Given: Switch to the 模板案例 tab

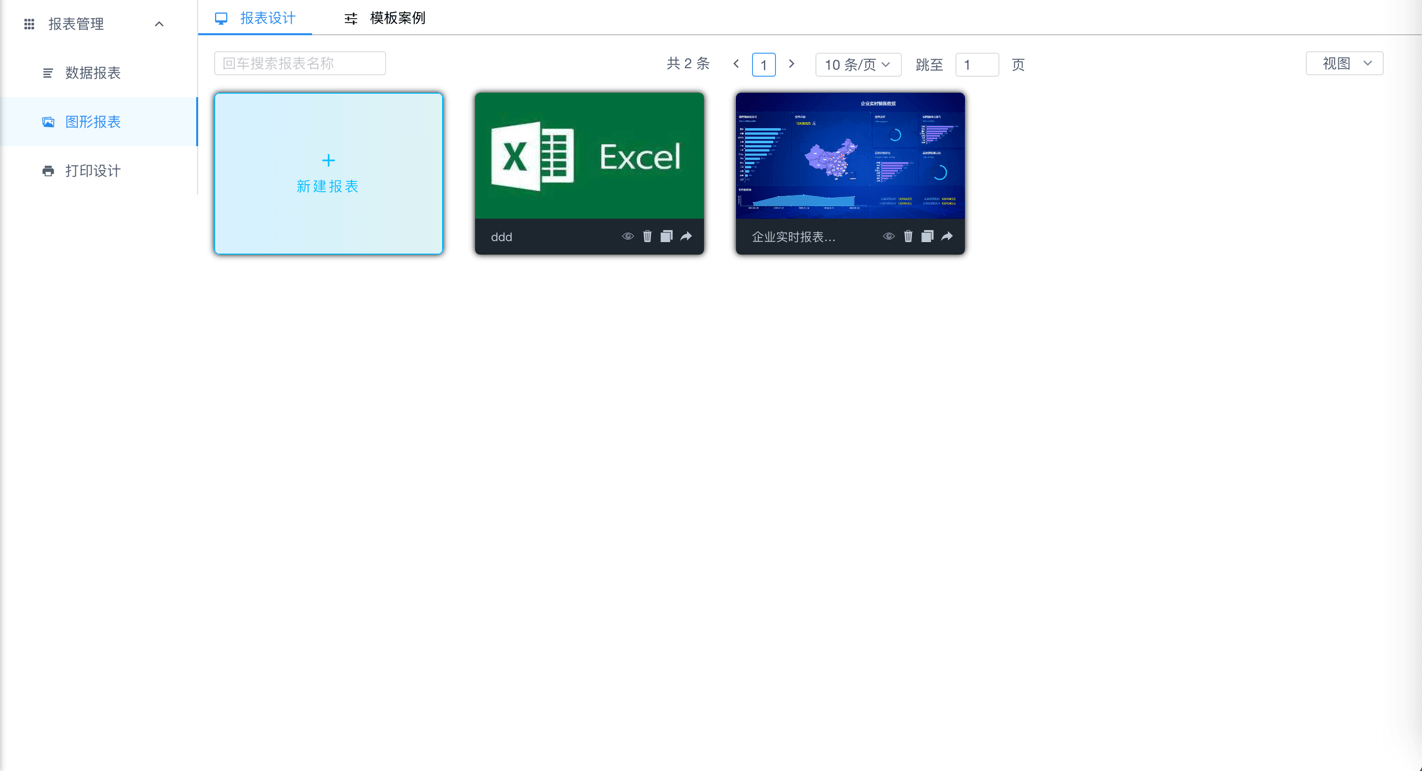Looking at the screenshot, I should coord(385,18).
